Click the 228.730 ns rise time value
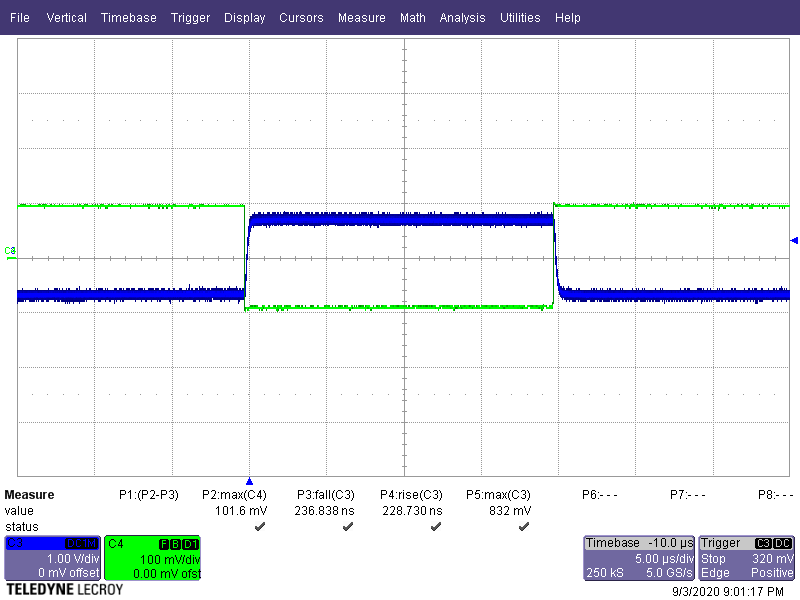The height and width of the screenshot is (600, 800). tap(412, 511)
